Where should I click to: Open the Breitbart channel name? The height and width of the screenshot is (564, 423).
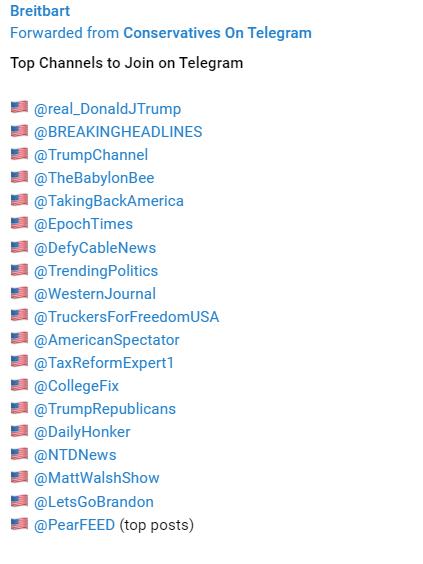[x=40, y=11]
